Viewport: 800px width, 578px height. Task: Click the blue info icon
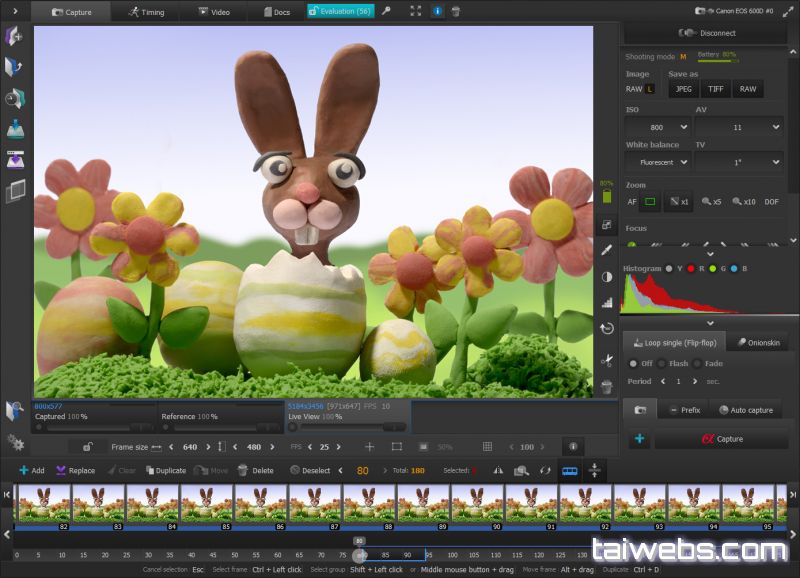[x=438, y=11]
